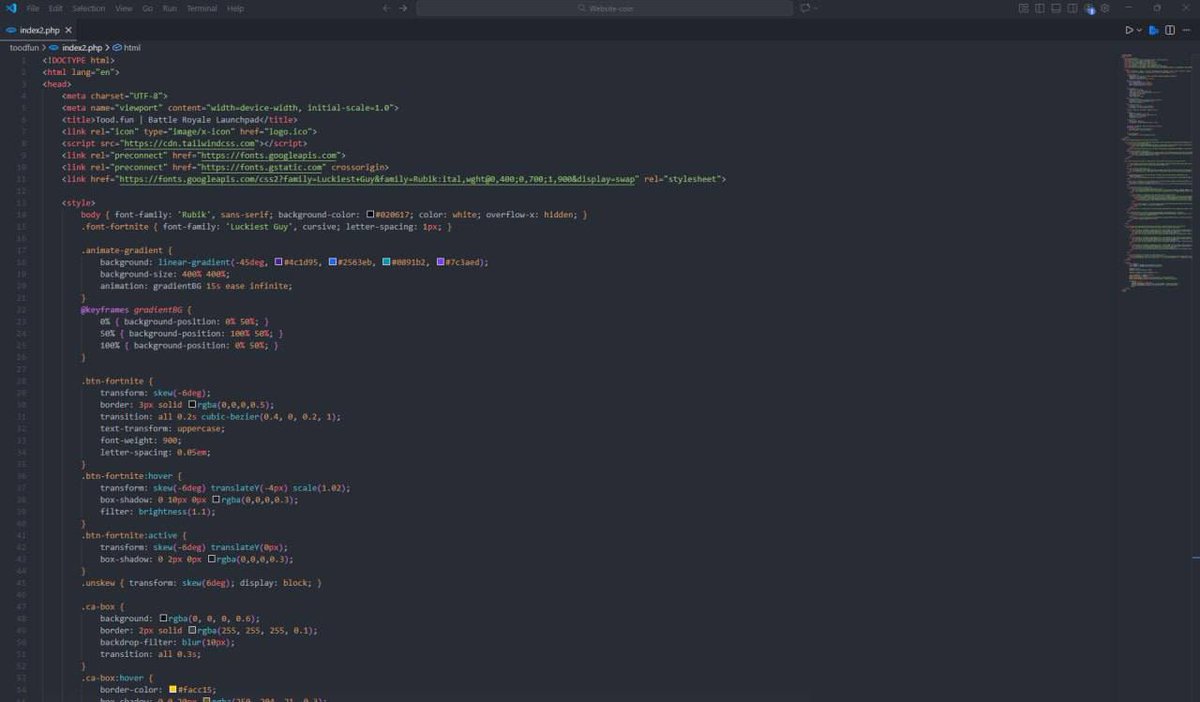Click the ".ca-box {" selector line
1200x702 pixels.
point(103,607)
